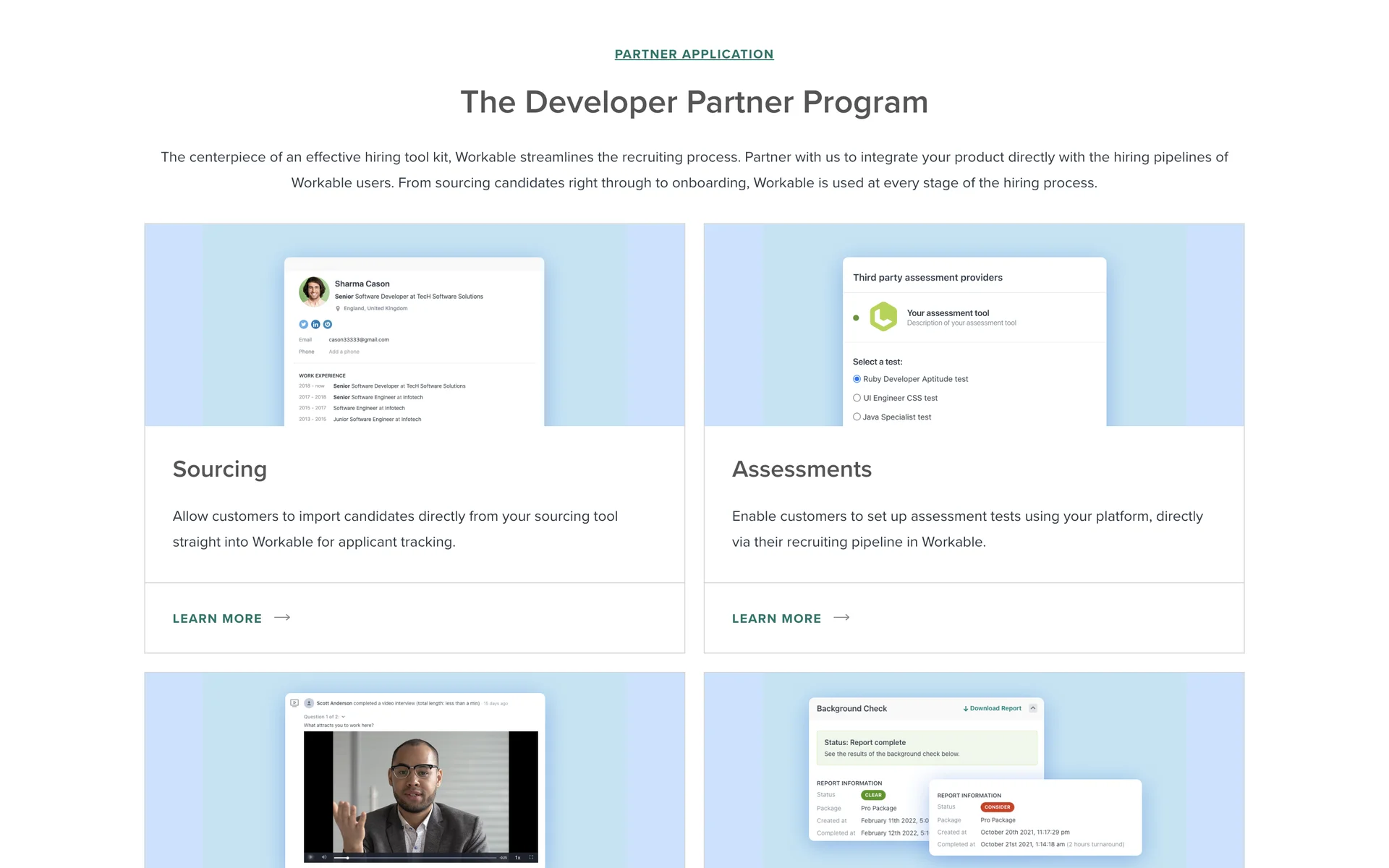Screen dimensions: 1389x868
Task: Click Sharma Cason's profile avatar photo
Action: click(x=314, y=292)
